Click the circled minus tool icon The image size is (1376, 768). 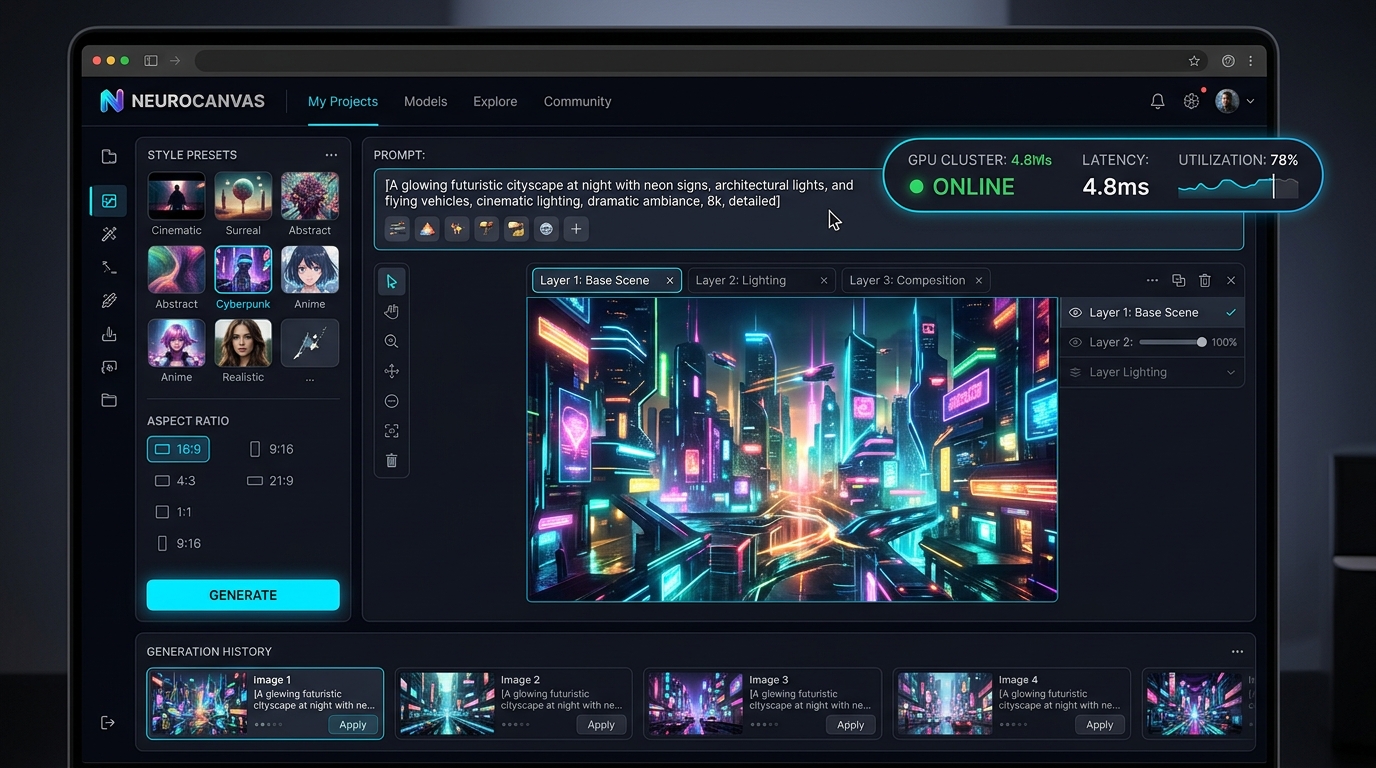[x=391, y=401]
